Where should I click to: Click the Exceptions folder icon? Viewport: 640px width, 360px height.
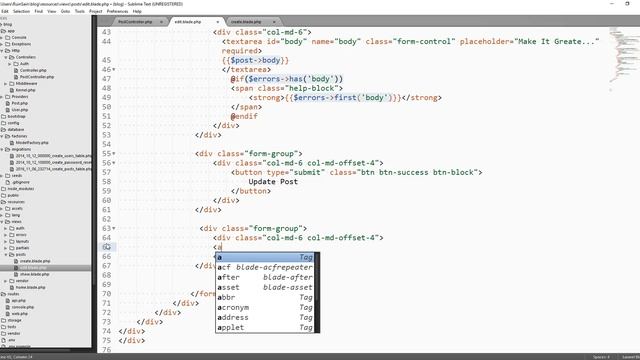click(x=8, y=44)
